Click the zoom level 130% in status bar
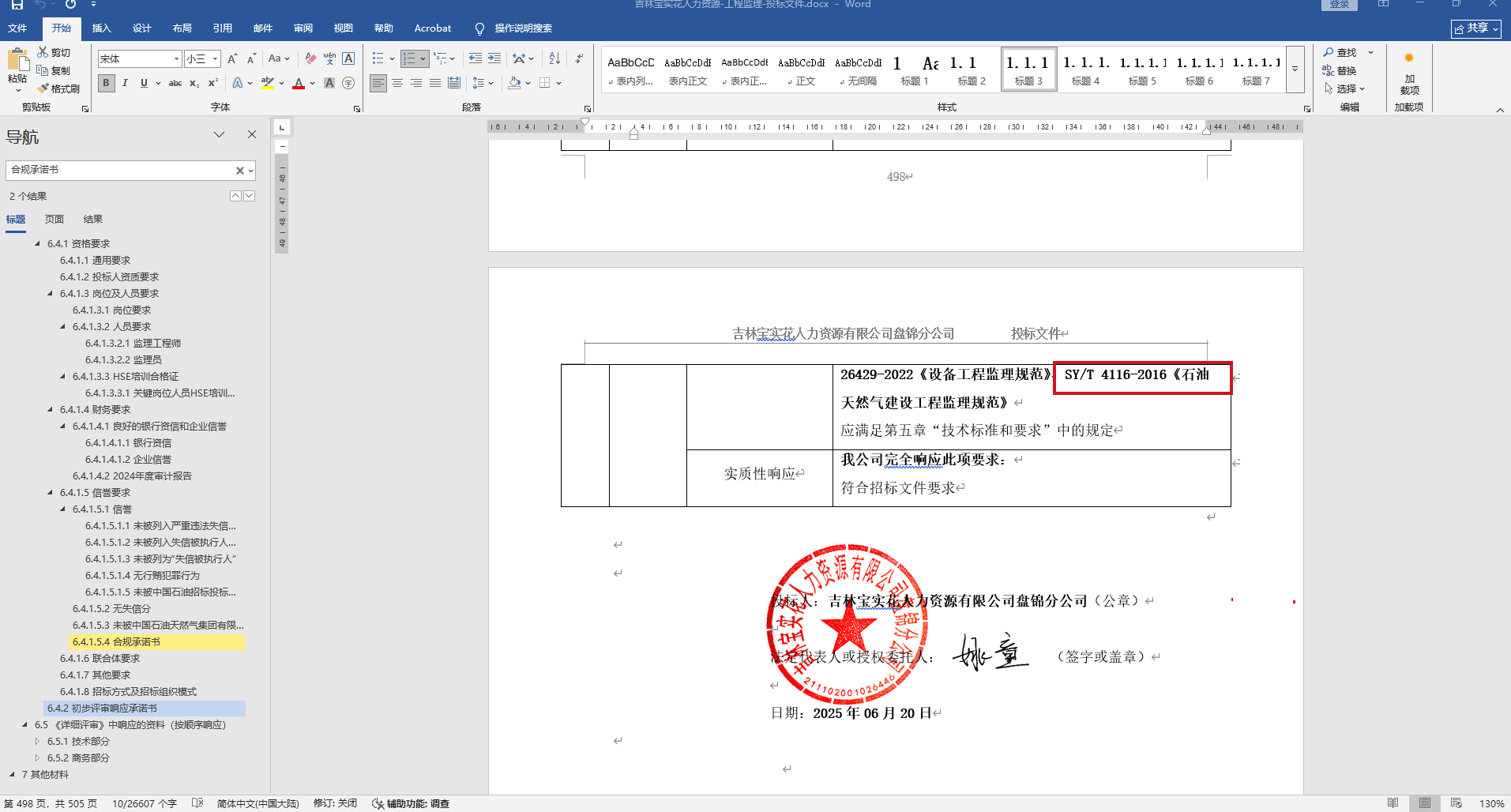The width and height of the screenshot is (1511, 812). click(1491, 803)
